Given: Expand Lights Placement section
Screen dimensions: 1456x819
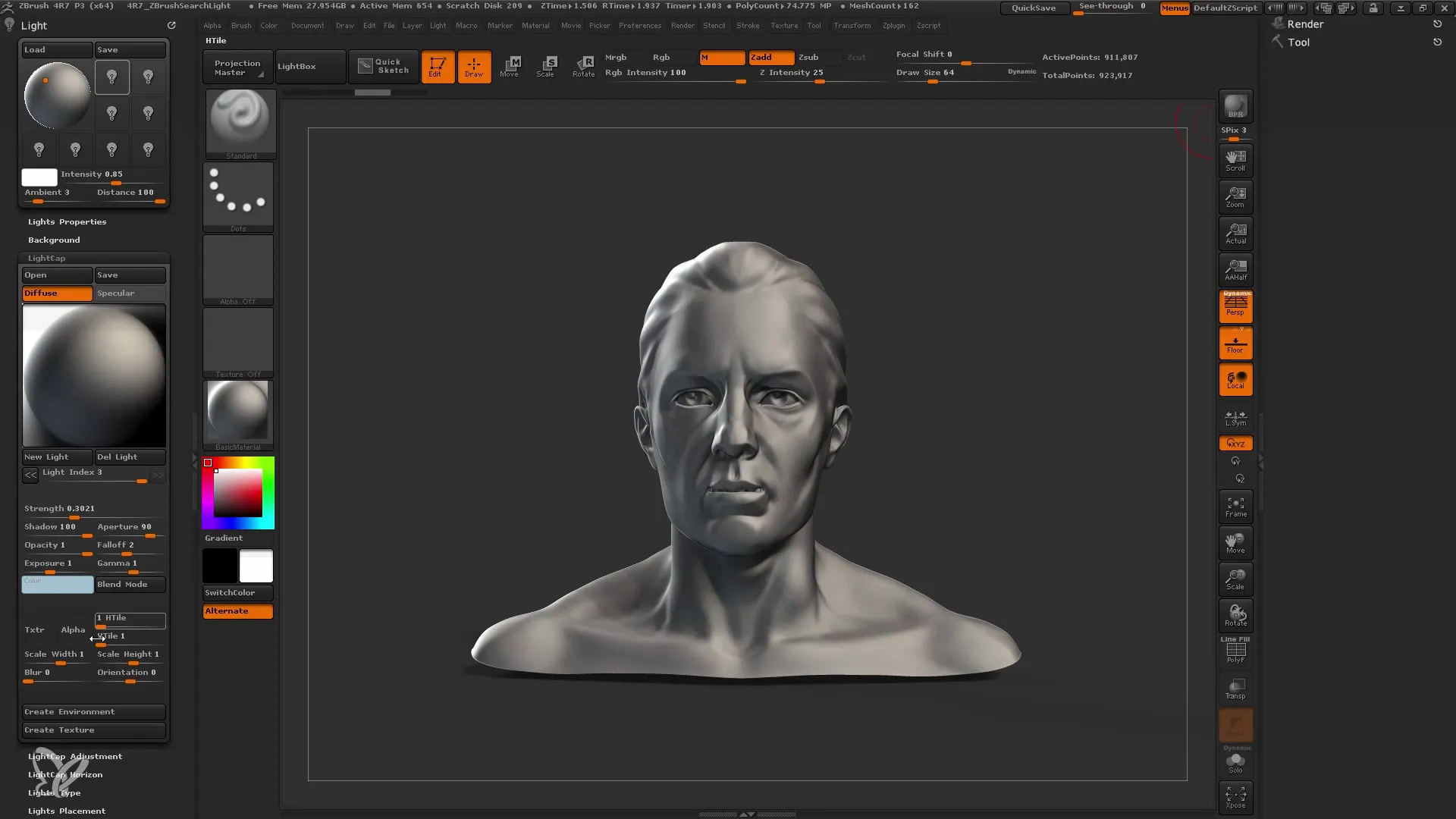Looking at the screenshot, I should (x=67, y=811).
